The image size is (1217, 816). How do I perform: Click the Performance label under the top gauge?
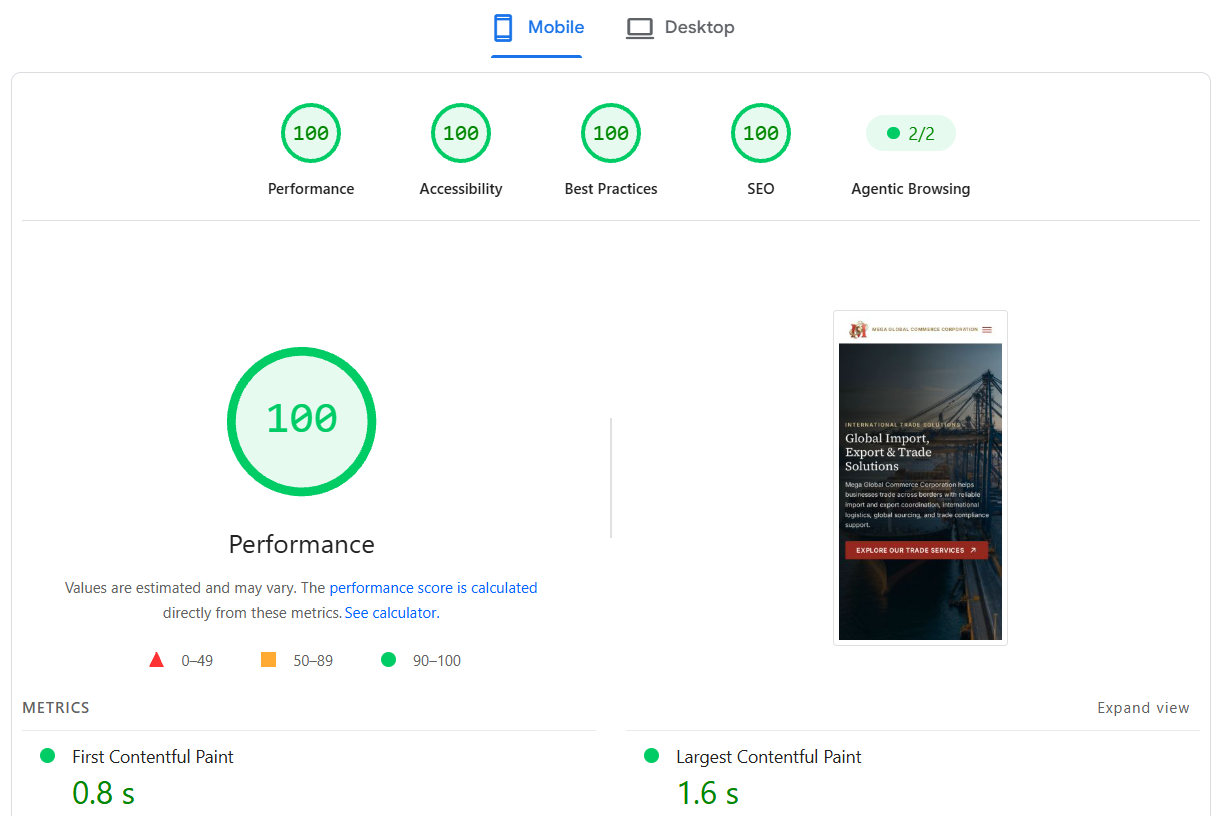pyautogui.click(x=311, y=189)
